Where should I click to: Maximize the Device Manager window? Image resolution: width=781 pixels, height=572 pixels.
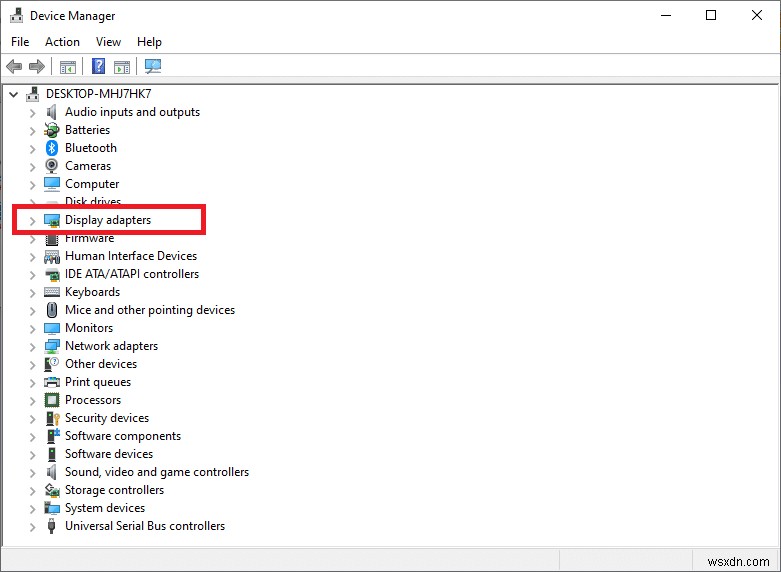pos(711,15)
